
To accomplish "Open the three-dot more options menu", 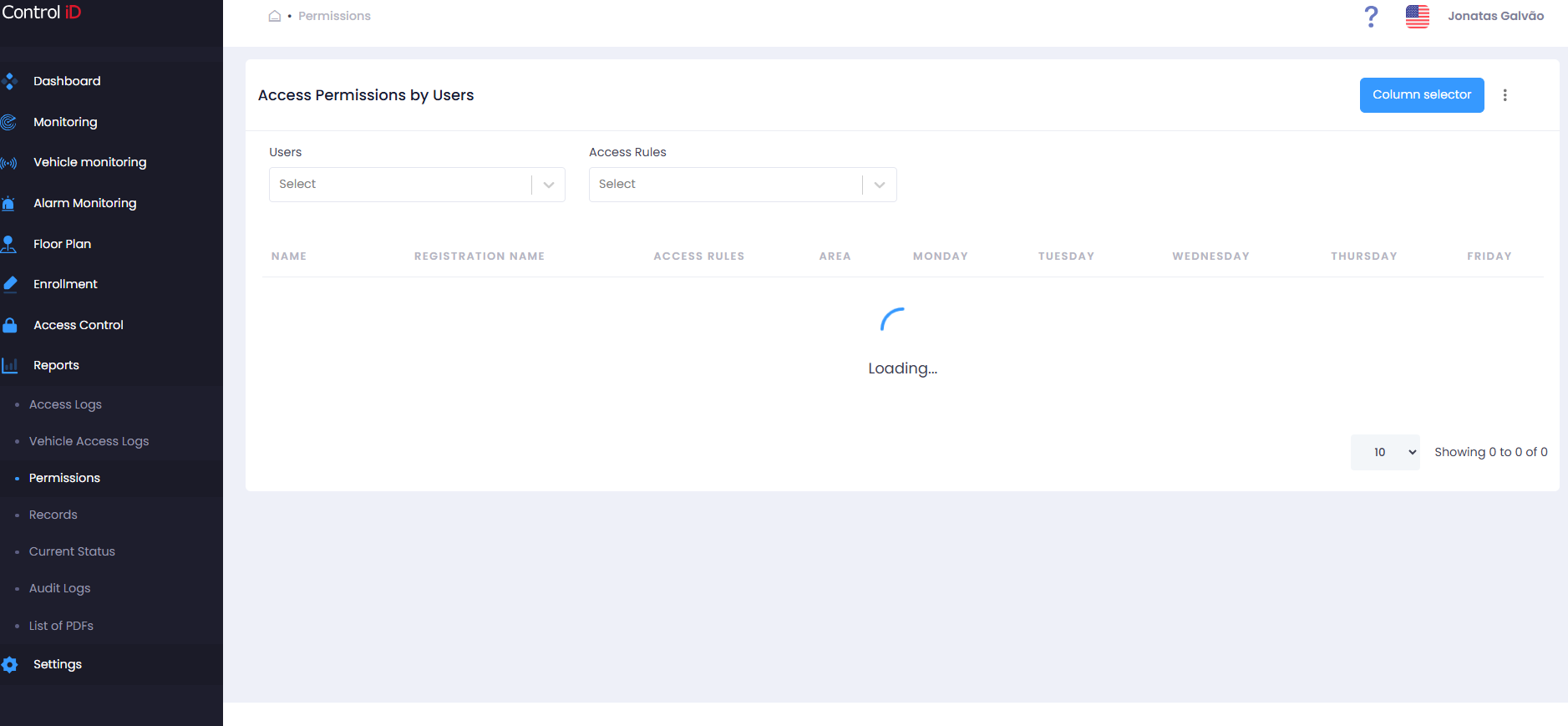I will 1505,95.
